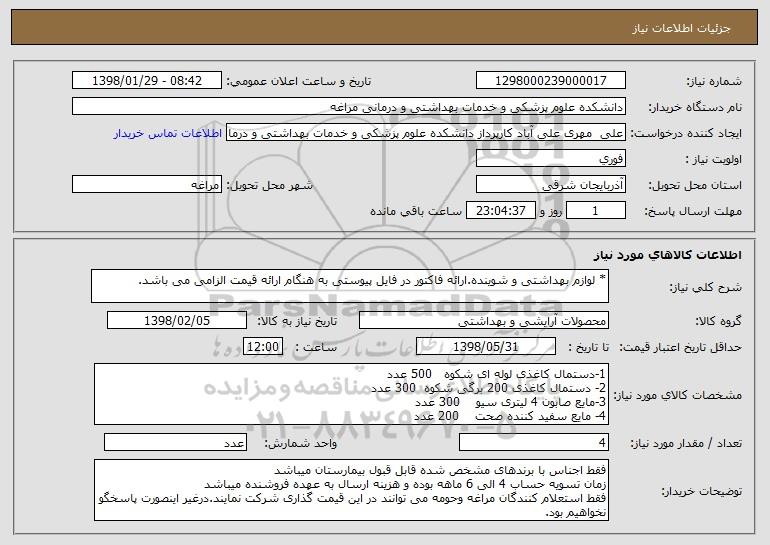The image size is (770, 545).
Task: Click the unit of measure field عدد
Action: [x=175, y=442]
